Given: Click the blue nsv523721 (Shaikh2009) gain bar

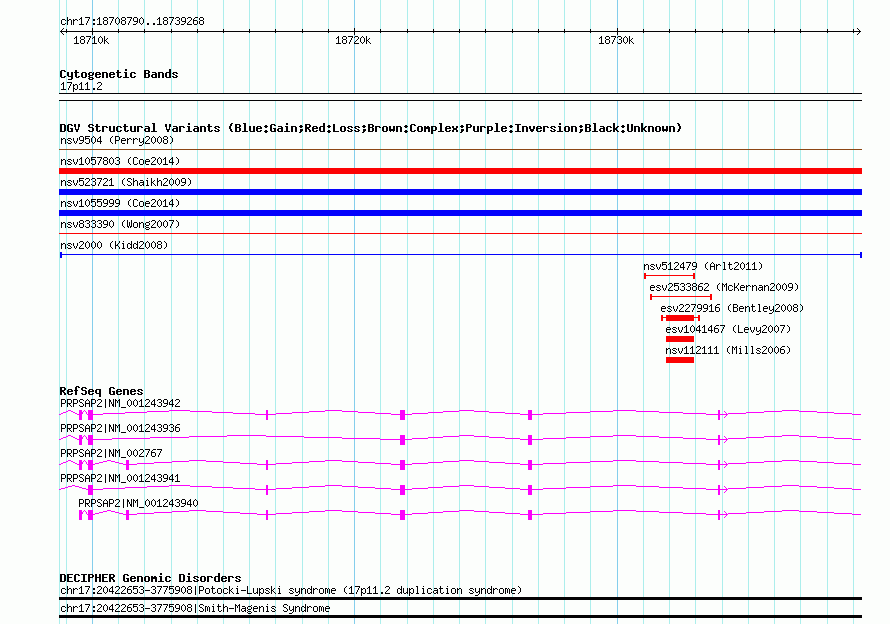Looking at the screenshot, I should [460, 192].
